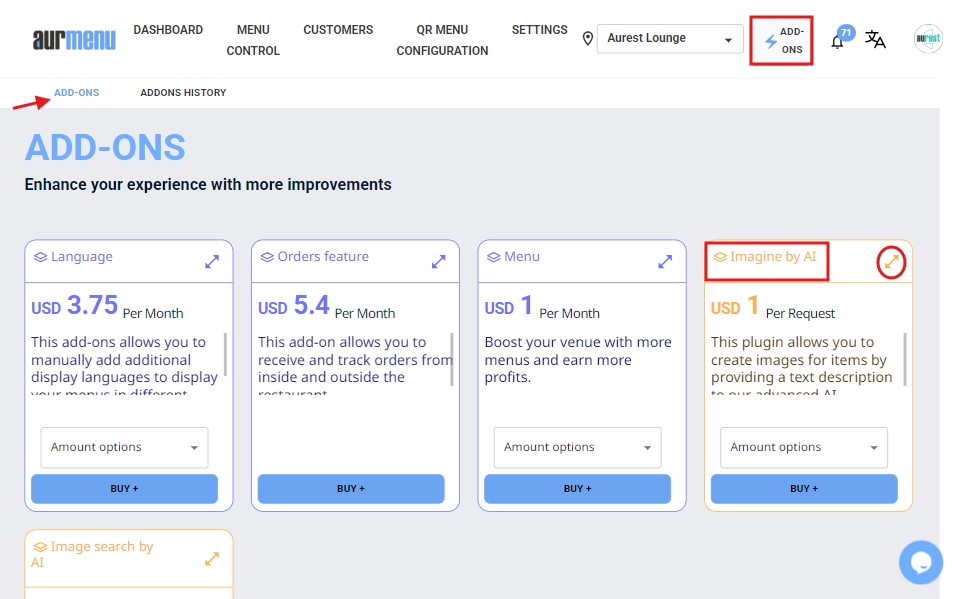The width and height of the screenshot is (955, 599).
Task: Switch to the Addons History tab
Action: tap(183, 93)
